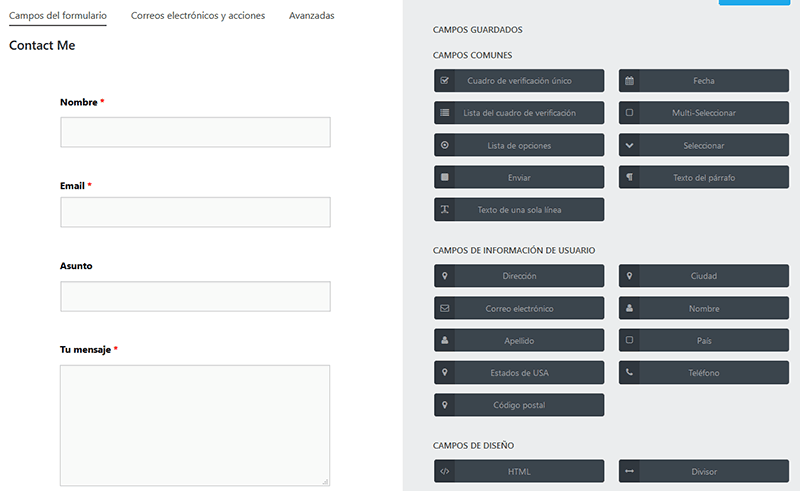Switch to Campos del formulario tab
Viewport: 800px width, 491px height.
coord(58,15)
